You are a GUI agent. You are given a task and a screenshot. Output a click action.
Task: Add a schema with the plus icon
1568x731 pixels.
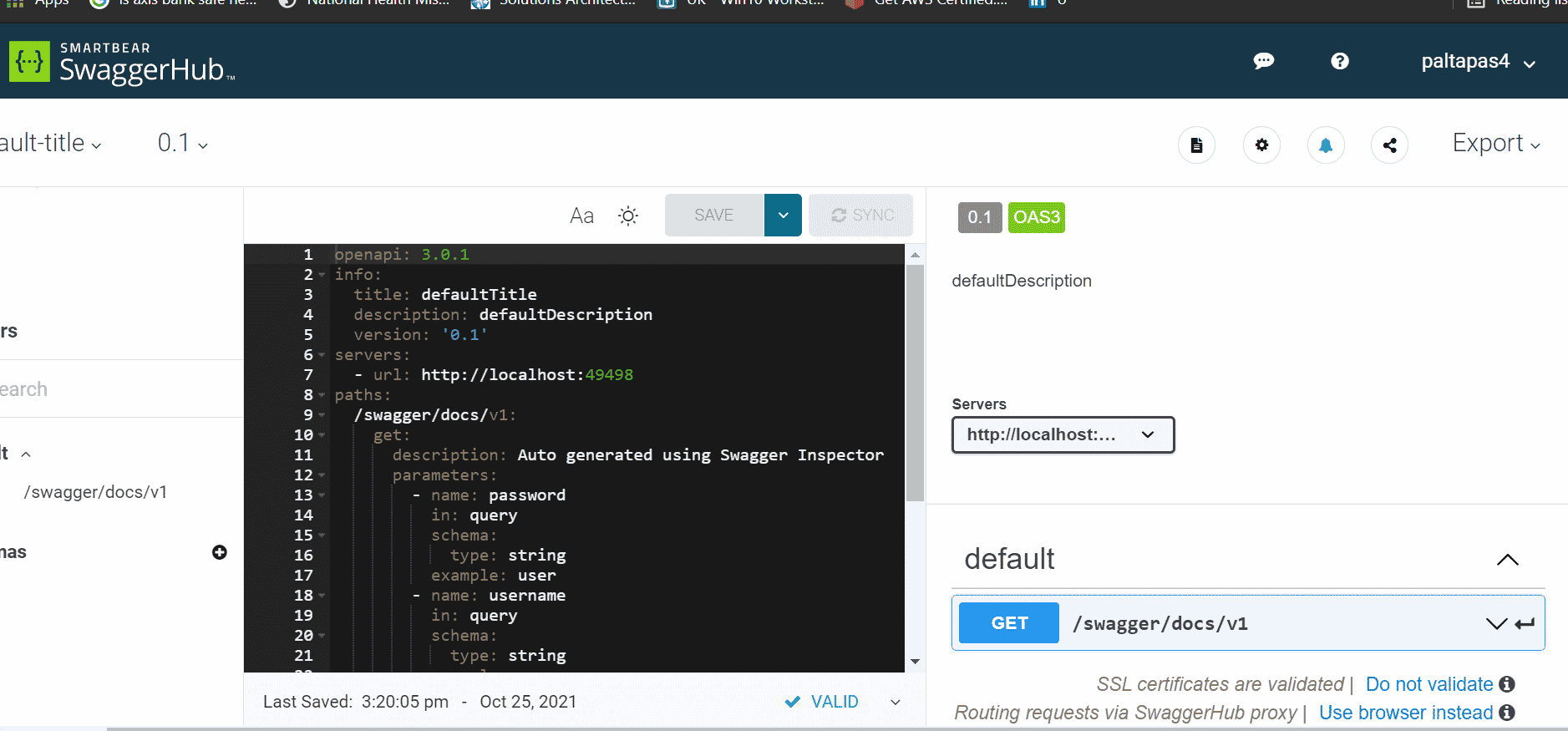click(220, 552)
